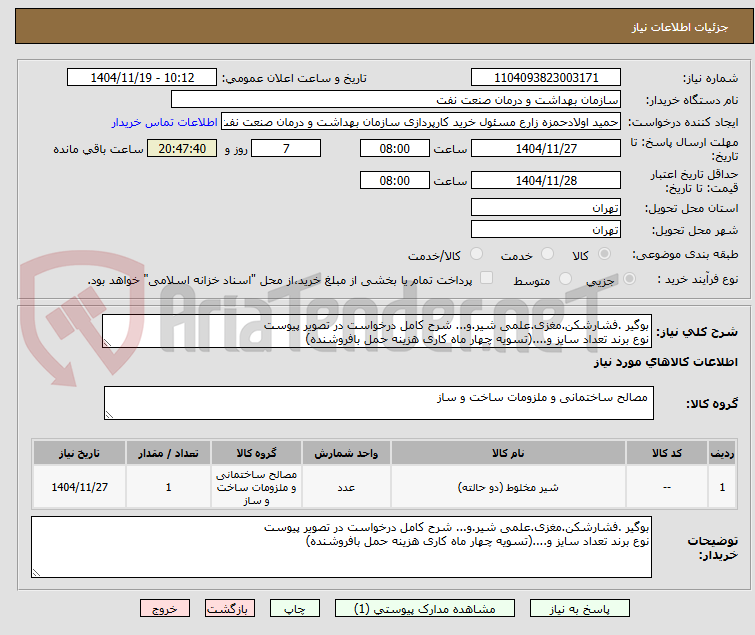This screenshot has width=755, height=635.
Task: Select the جزیی purchase type radio
Action: (x=629, y=279)
